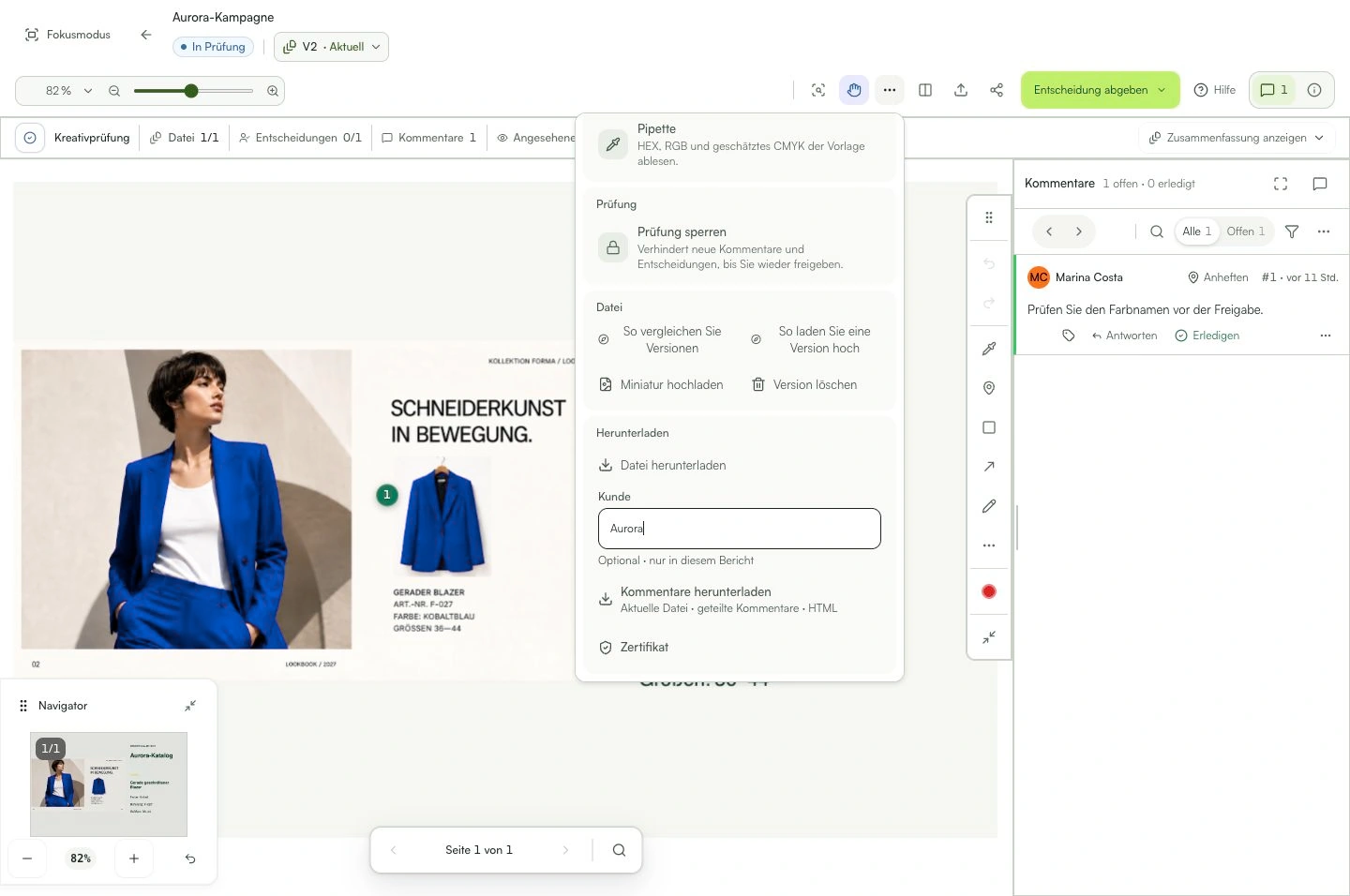Select the eyedropper tool in side toolbar

[x=989, y=349]
